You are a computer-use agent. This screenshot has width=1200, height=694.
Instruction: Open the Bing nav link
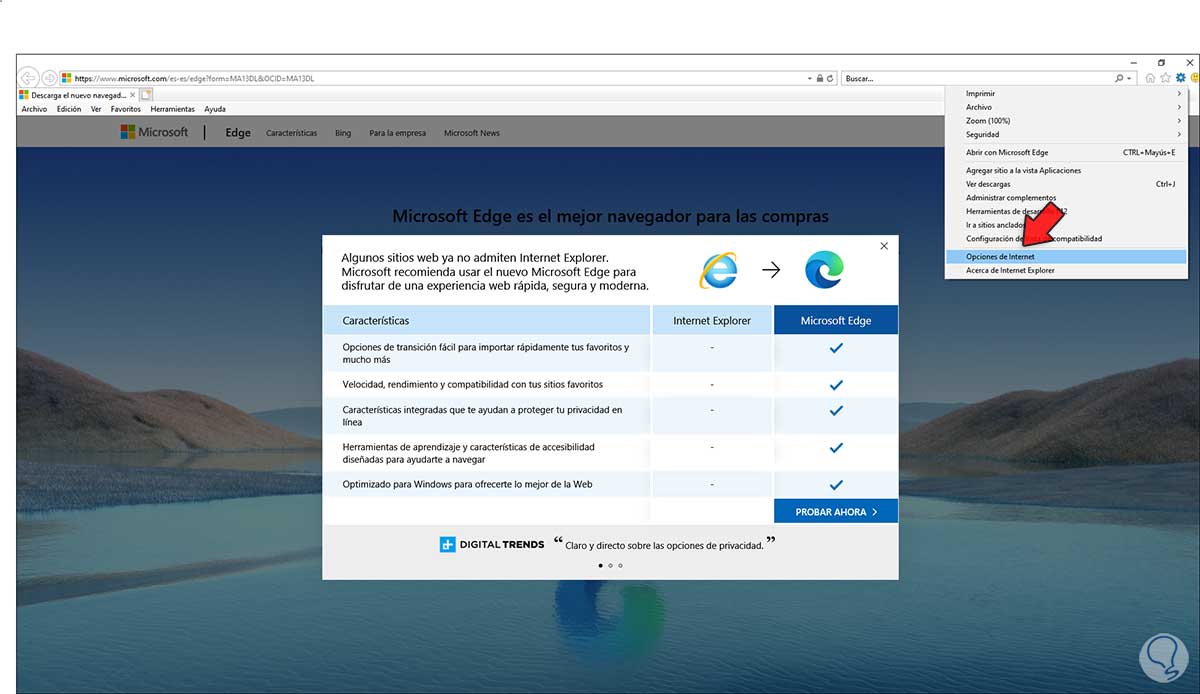pyautogui.click(x=343, y=133)
